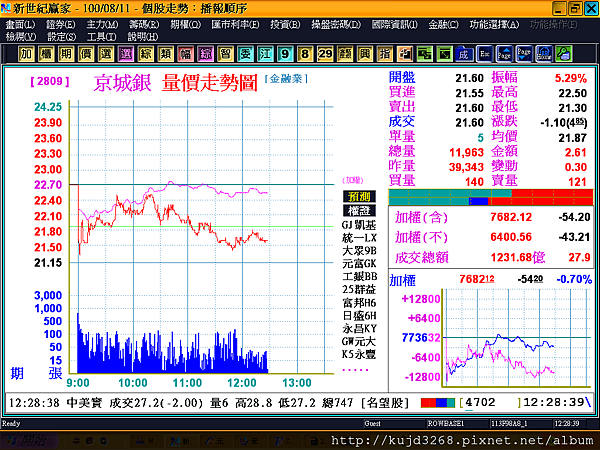
Task: Select warrant 工銀BB in the list
Action: pyautogui.click(x=359, y=277)
